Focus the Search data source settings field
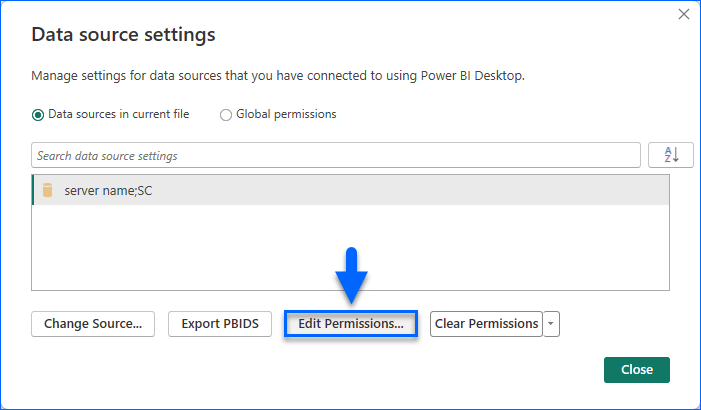The height and width of the screenshot is (410, 701). [335, 156]
